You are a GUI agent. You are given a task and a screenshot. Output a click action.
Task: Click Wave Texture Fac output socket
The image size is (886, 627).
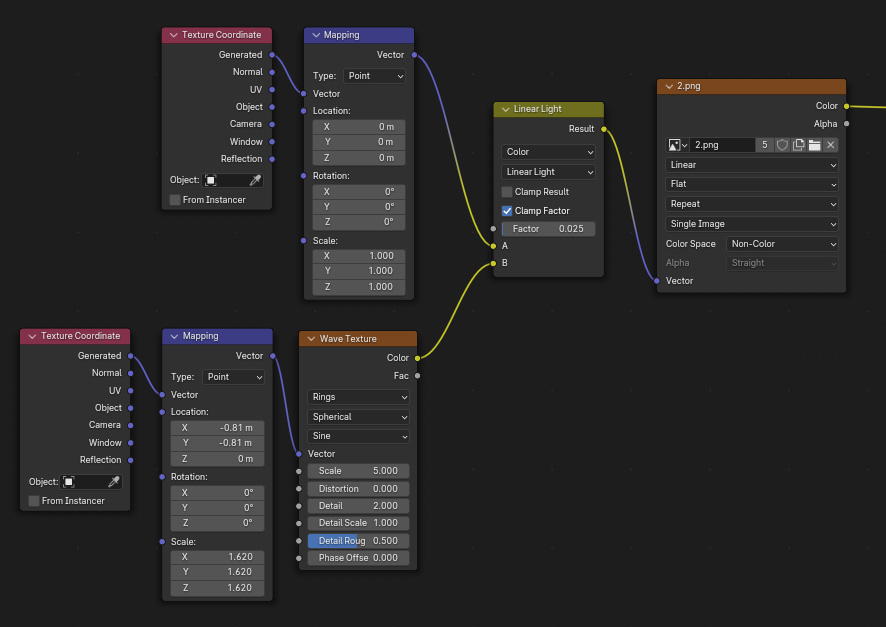tap(418, 376)
